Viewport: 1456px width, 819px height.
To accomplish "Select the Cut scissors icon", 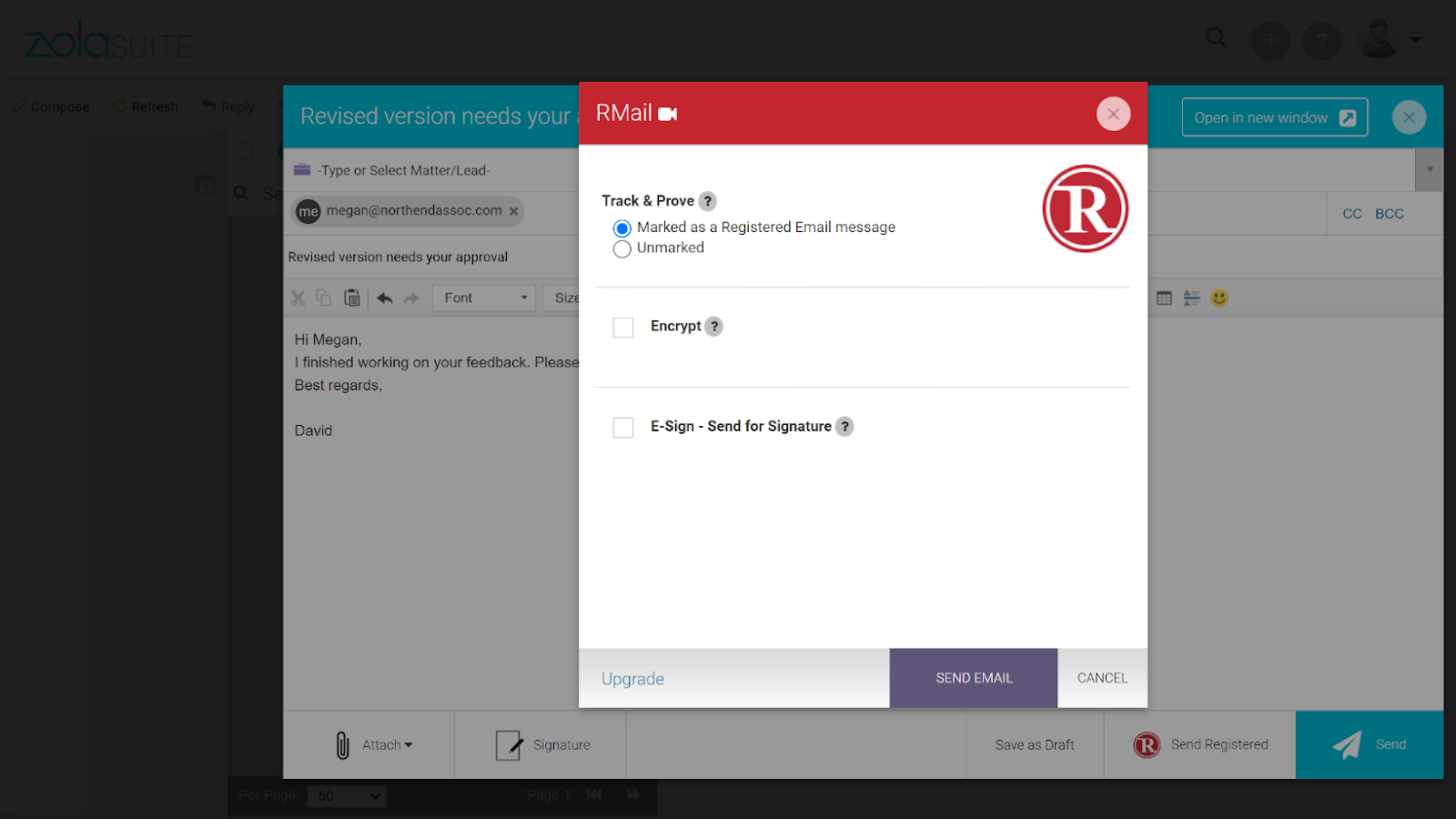I will coord(298,298).
